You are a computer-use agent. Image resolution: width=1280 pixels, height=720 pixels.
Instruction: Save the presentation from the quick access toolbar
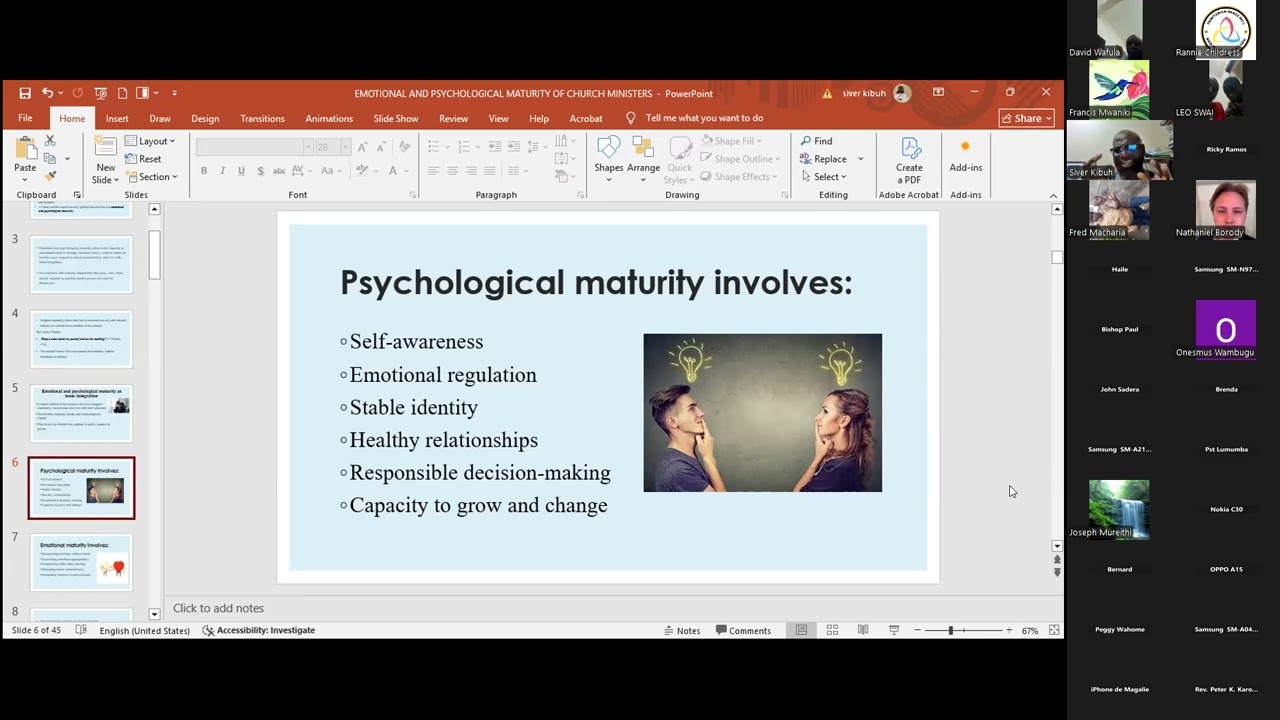(x=24, y=93)
